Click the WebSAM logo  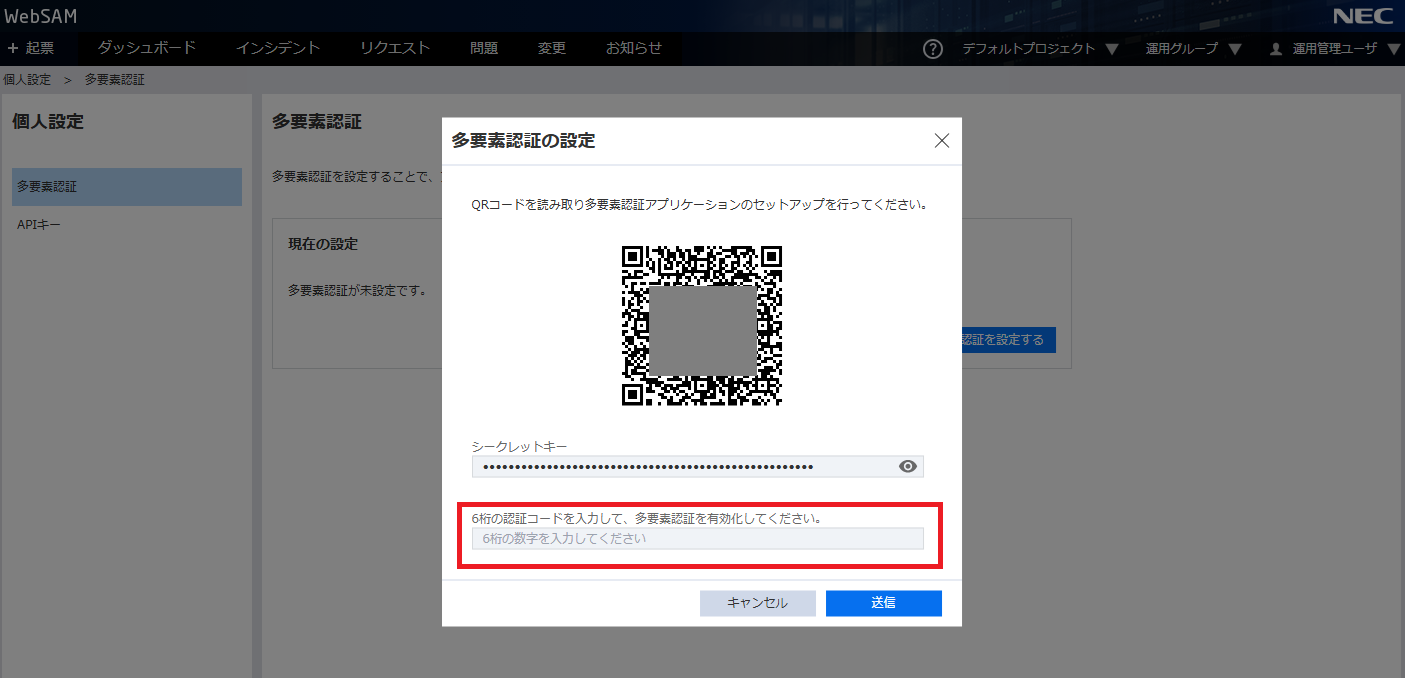coord(41,16)
